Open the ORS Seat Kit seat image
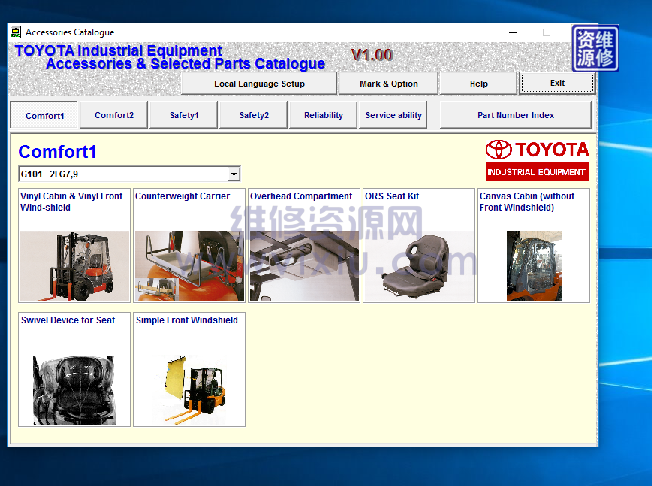Image resolution: width=652 pixels, height=486 pixels. (419, 266)
